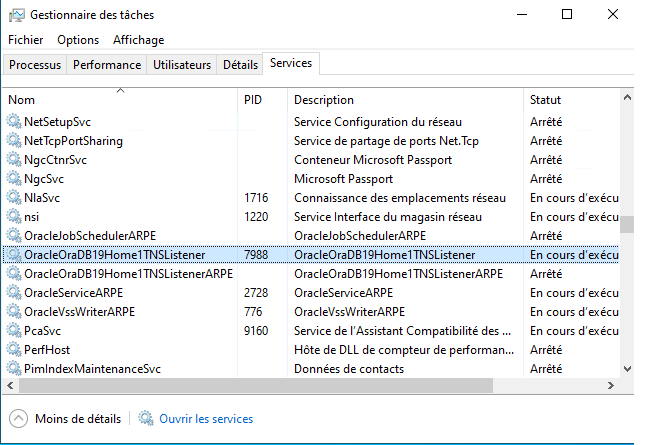The height and width of the screenshot is (445, 652).
Task: Open the Affichage menu
Action: (x=138, y=40)
